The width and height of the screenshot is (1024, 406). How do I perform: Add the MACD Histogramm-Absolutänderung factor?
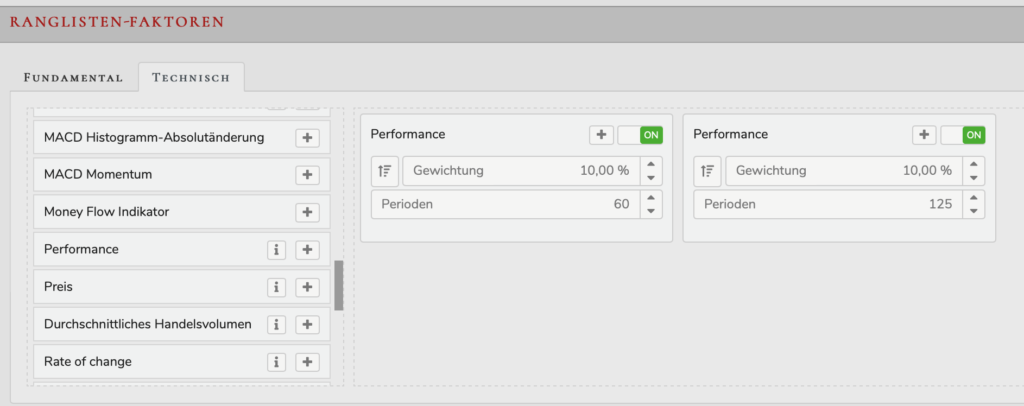pyautogui.click(x=308, y=138)
